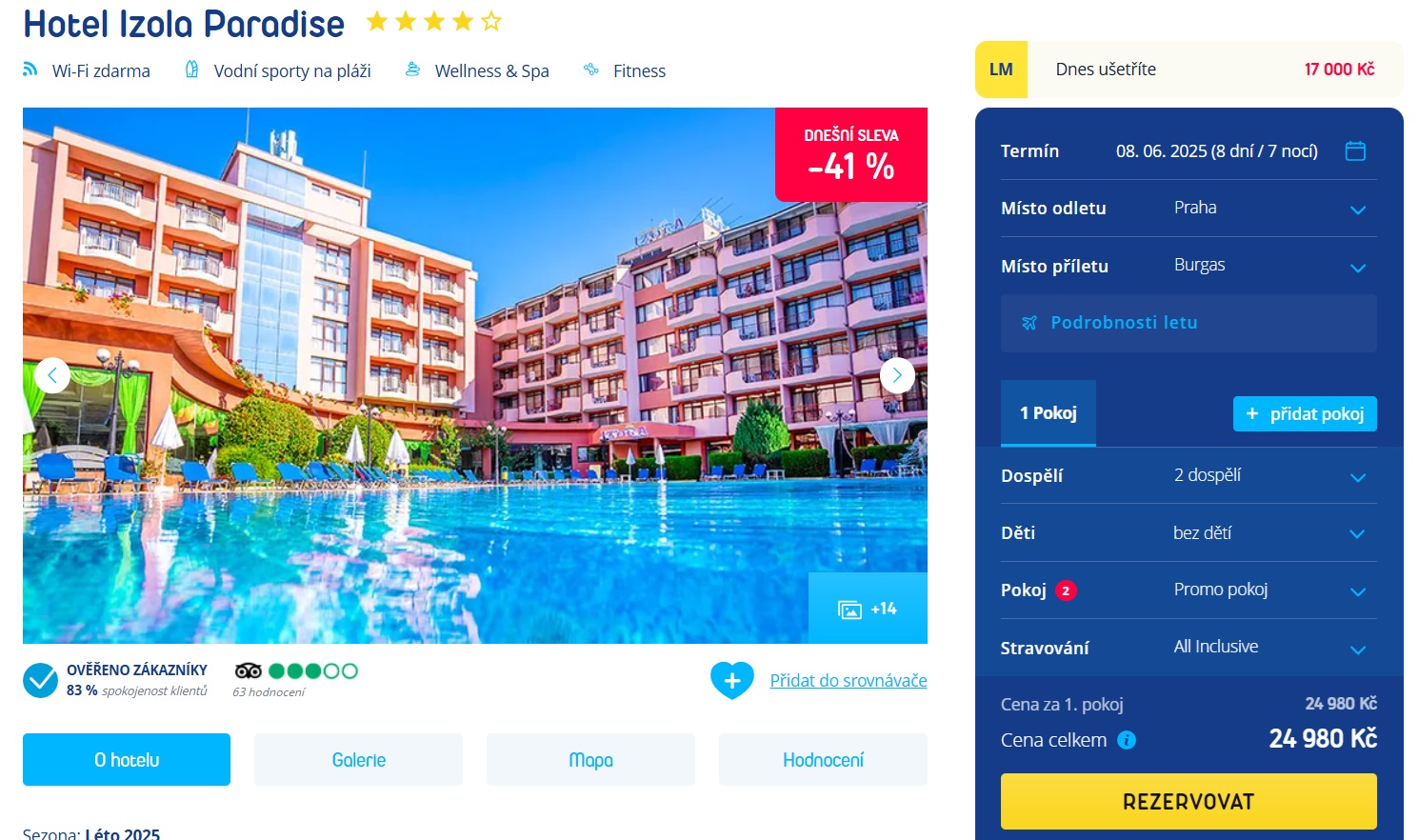This screenshot has width=1418, height=840.
Task: Click the TripAdvisor owl rating icon
Action: (x=249, y=670)
